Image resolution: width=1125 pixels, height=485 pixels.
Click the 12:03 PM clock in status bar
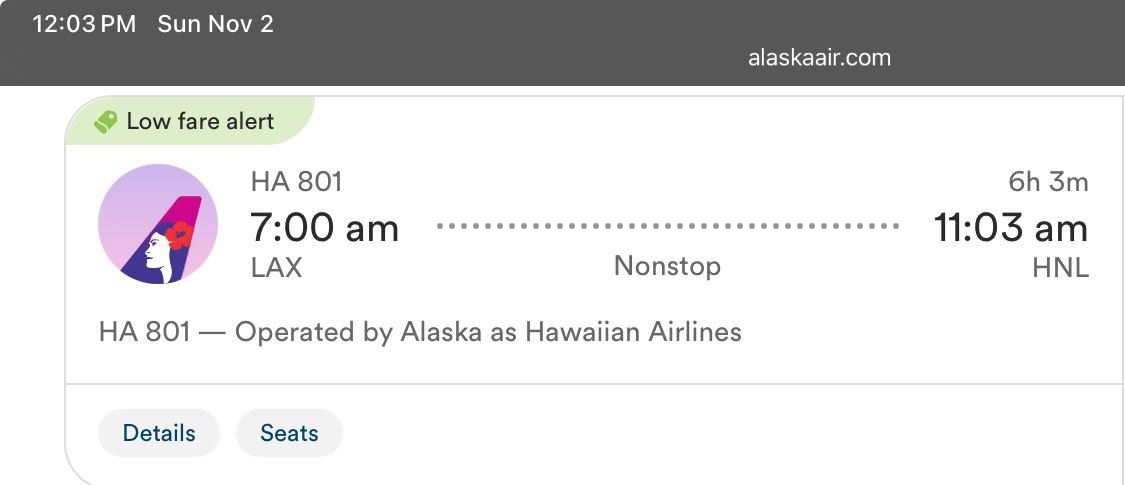[84, 24]
